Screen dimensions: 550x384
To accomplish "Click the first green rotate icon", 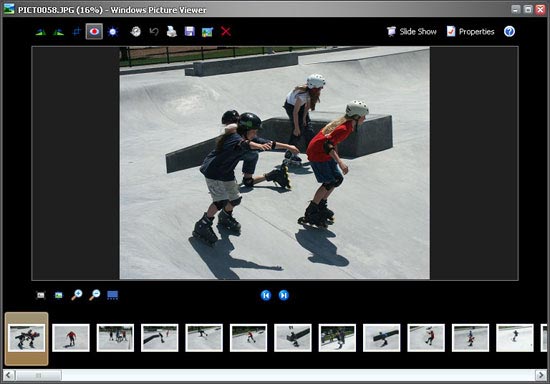I will [x=41, y=32].
